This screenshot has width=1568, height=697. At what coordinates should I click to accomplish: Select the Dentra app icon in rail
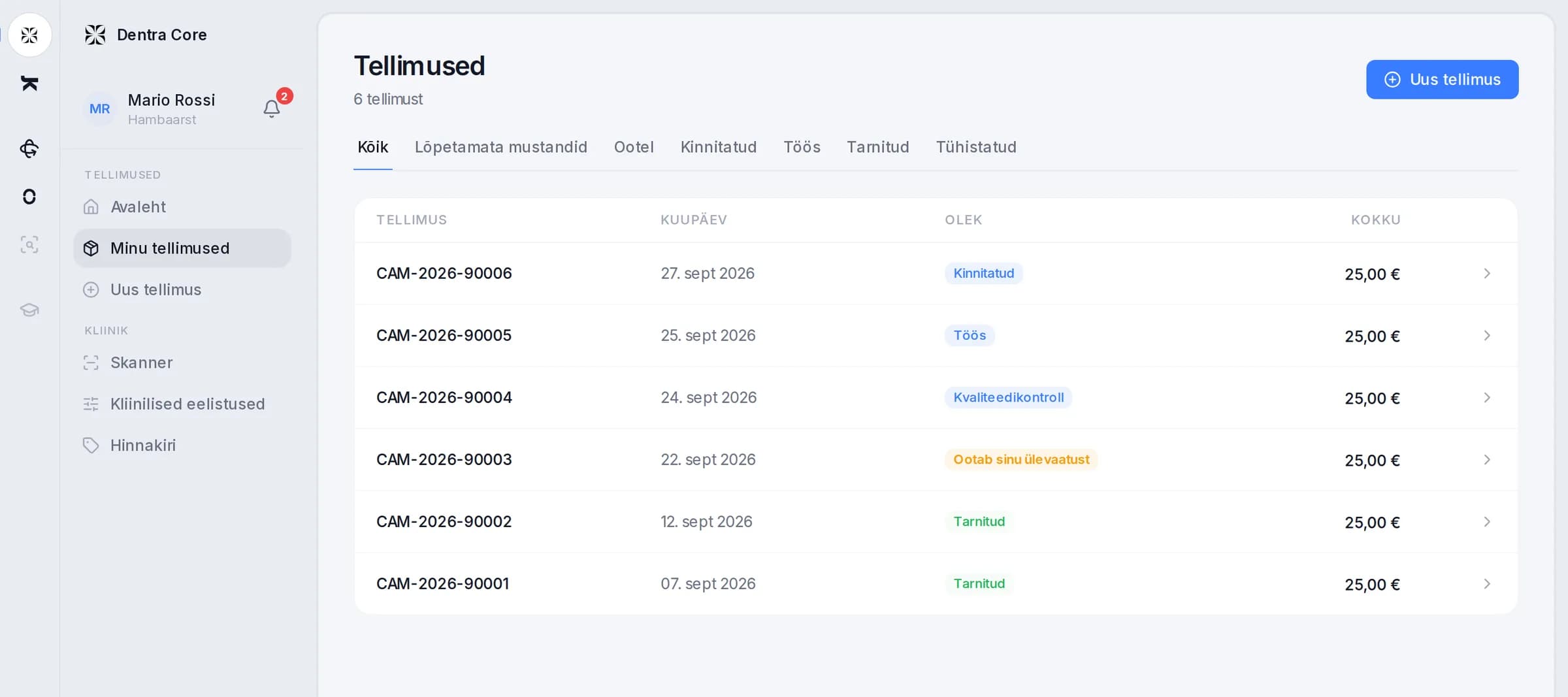point(29,35)
